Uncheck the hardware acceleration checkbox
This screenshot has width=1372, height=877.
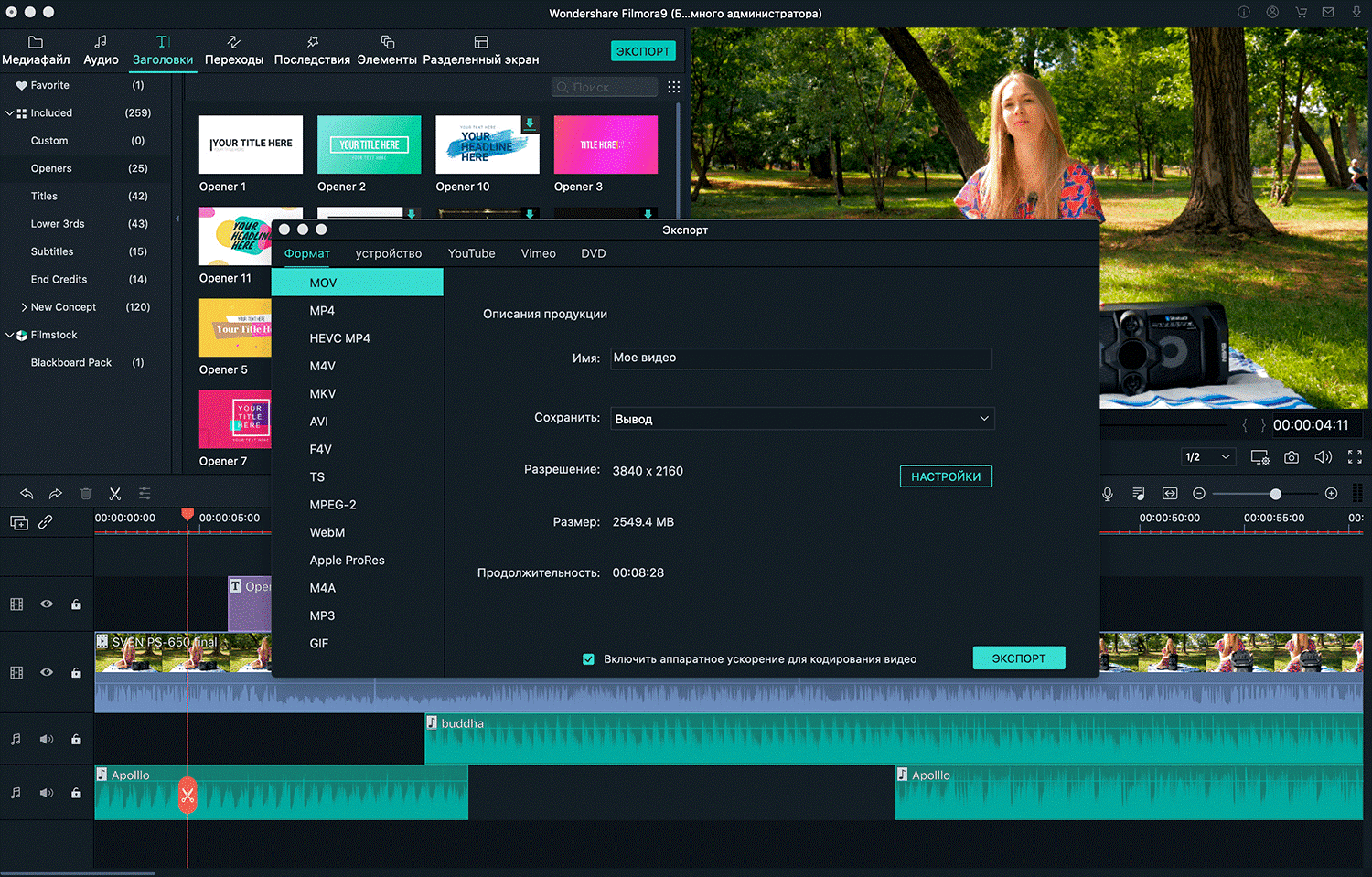click(588, 659)
